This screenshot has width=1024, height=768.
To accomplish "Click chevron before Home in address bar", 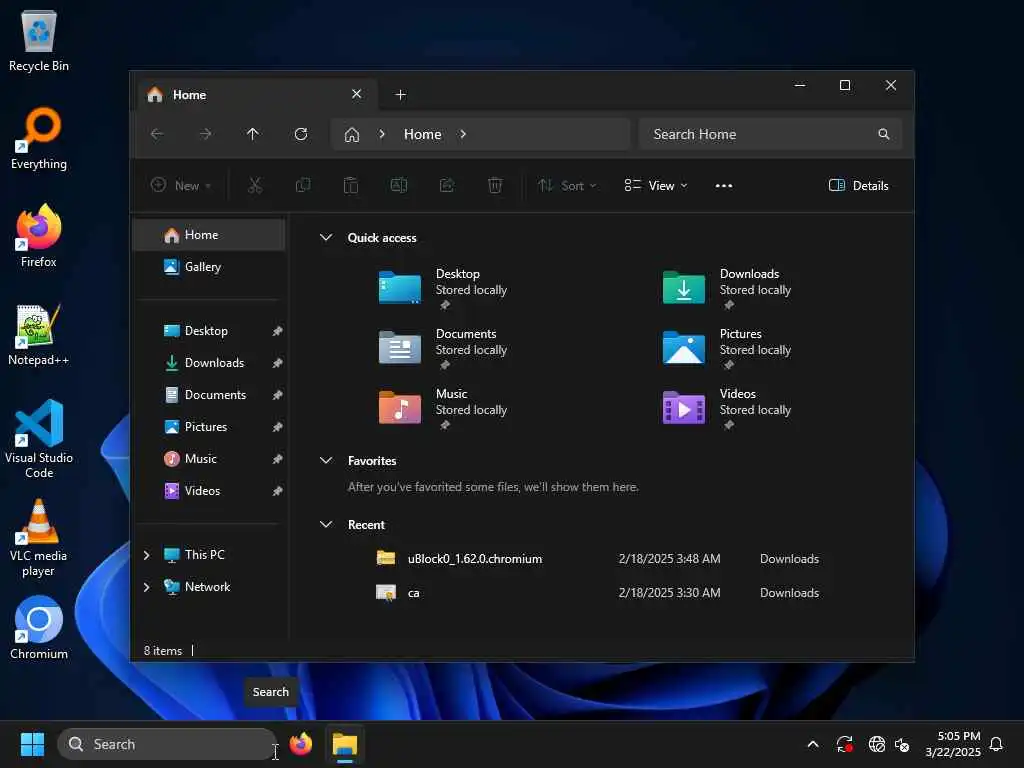I will (x=382, y=134).
